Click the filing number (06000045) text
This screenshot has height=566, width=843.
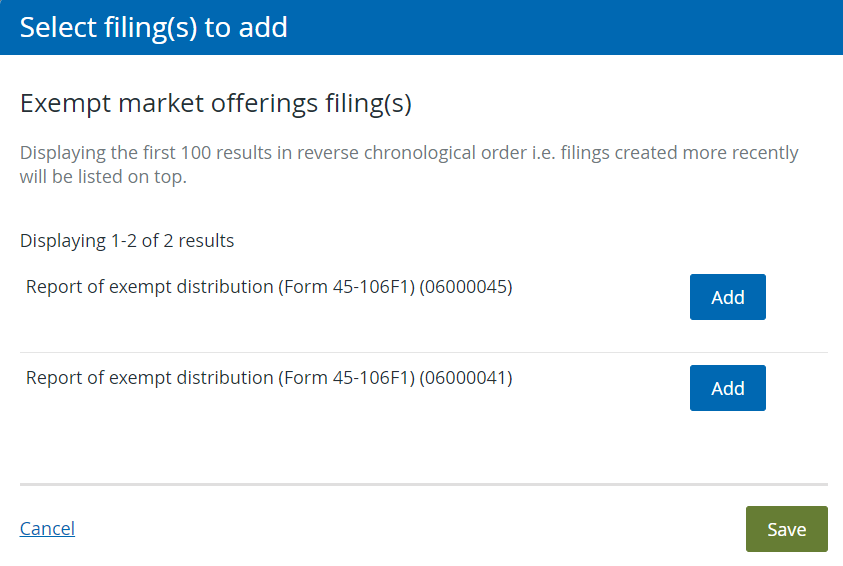pyautogui.click(x=466, y=286)
